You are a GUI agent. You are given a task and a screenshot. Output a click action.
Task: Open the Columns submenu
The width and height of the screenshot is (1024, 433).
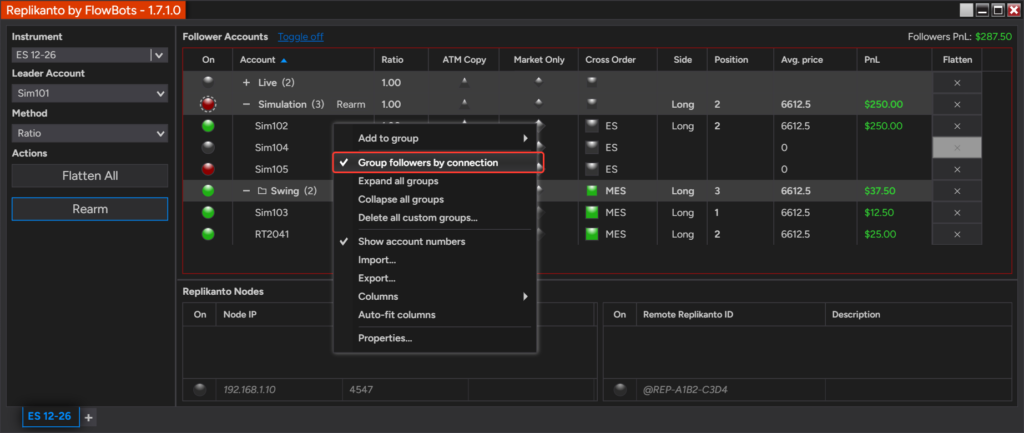coord(438,297)
